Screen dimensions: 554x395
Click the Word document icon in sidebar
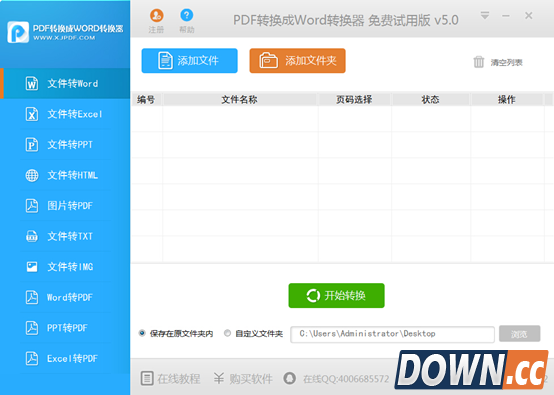tap(32, 83)
